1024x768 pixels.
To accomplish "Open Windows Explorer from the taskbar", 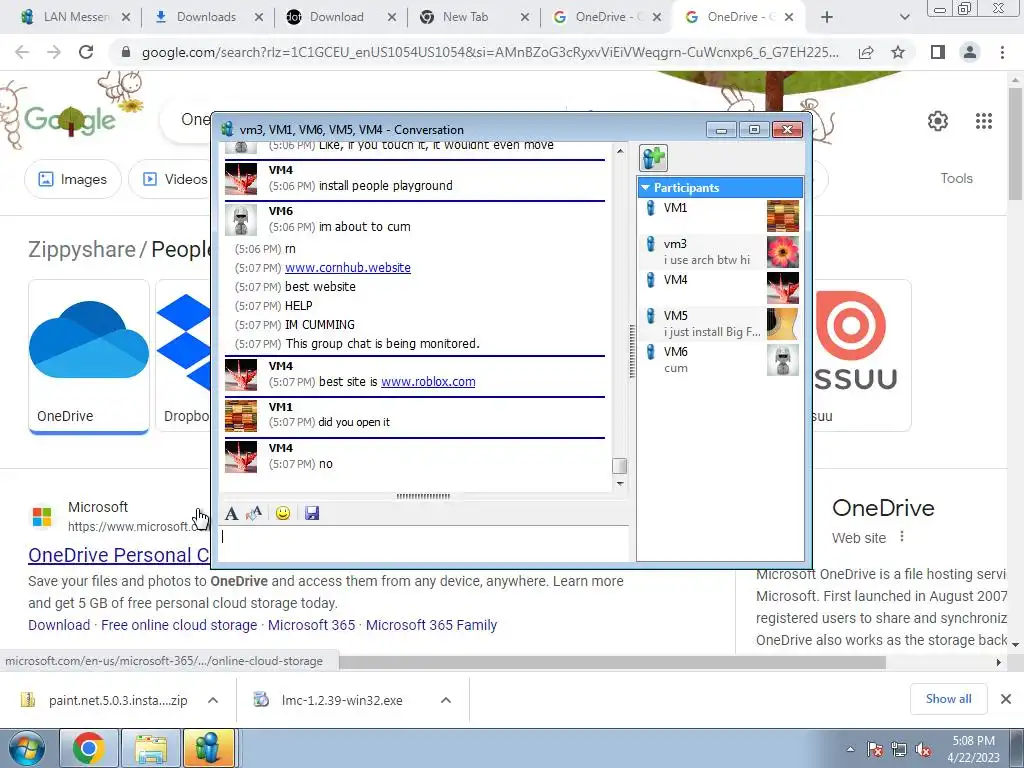I will [150, 748].
